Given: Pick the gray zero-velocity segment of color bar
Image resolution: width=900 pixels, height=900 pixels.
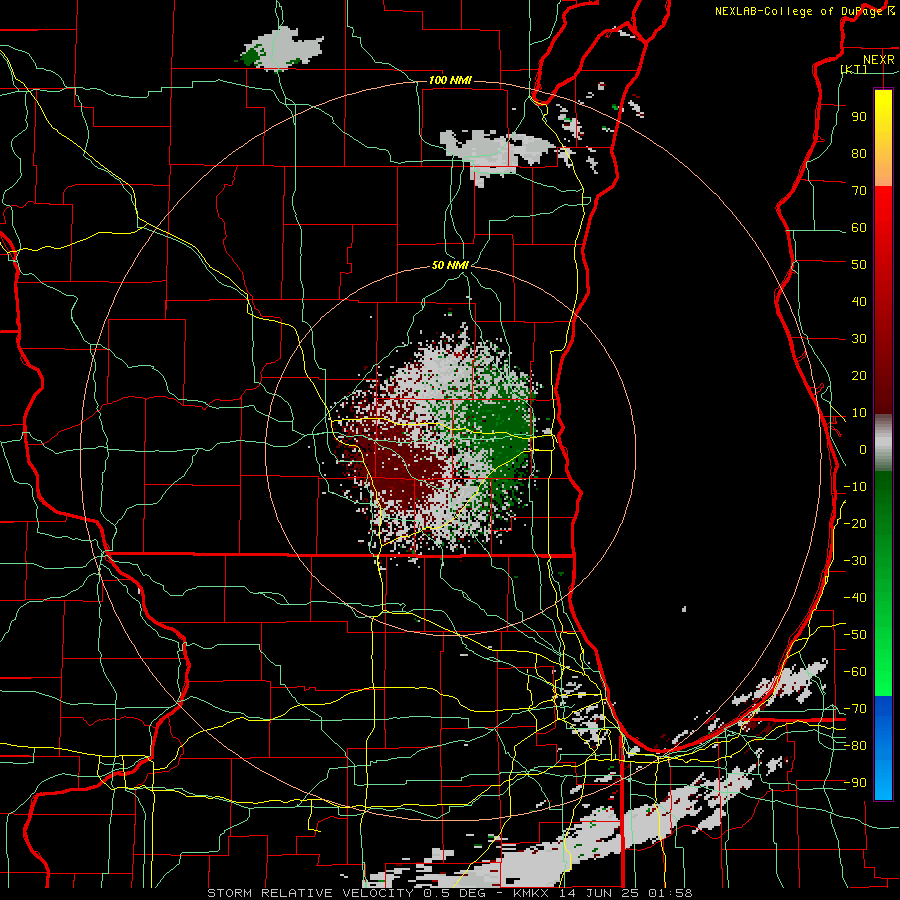Looking at the screenshot, I should (x=883, y=443).
